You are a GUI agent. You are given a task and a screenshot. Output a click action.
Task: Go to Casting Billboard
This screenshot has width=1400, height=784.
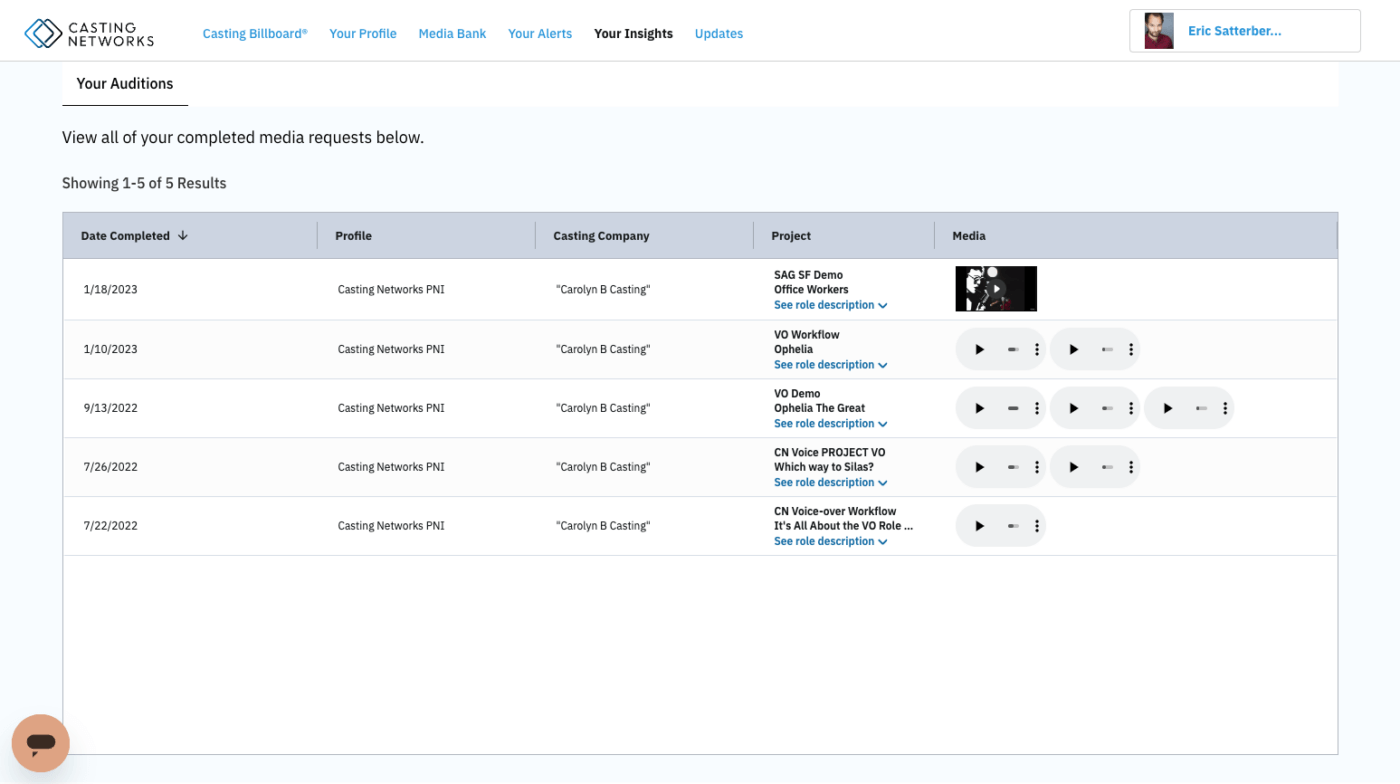point(254,33)
